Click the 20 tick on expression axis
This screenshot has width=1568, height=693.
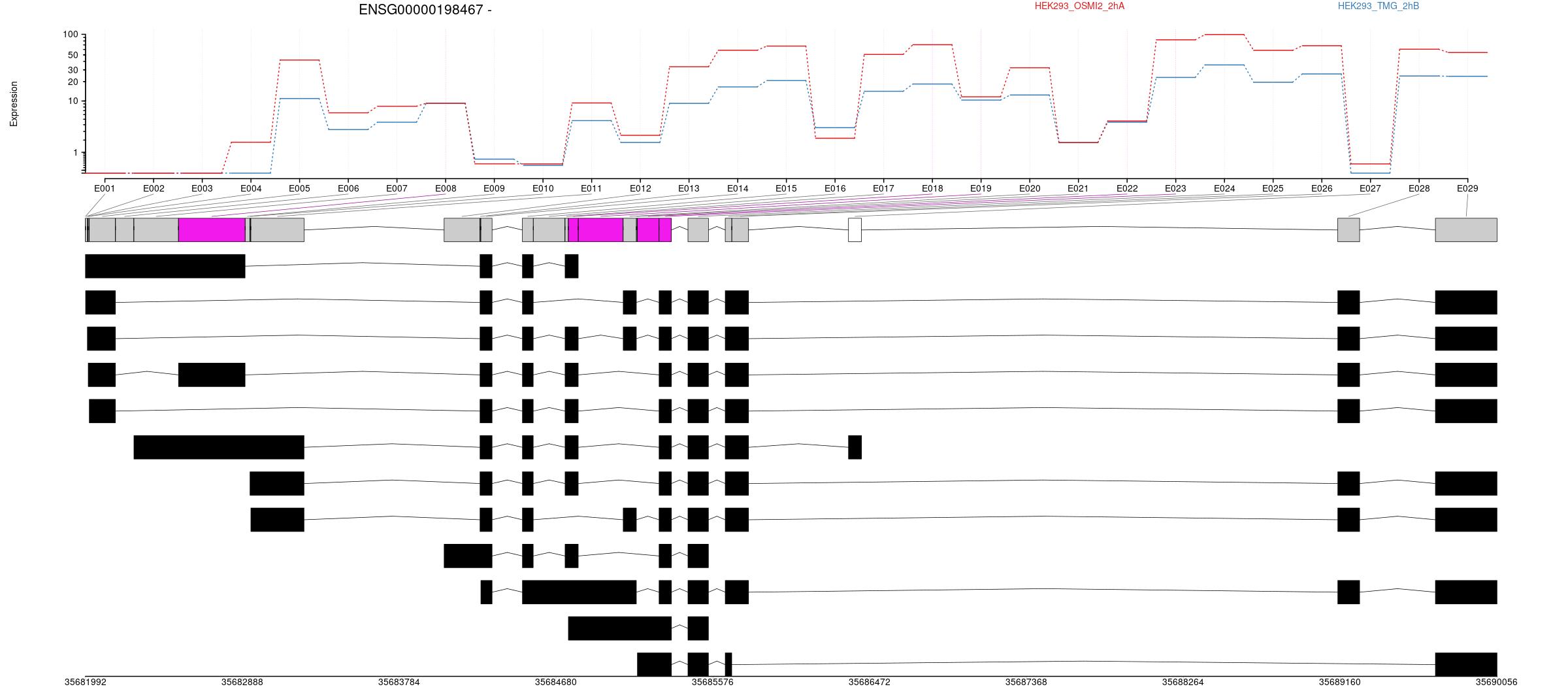click(73, 82)
